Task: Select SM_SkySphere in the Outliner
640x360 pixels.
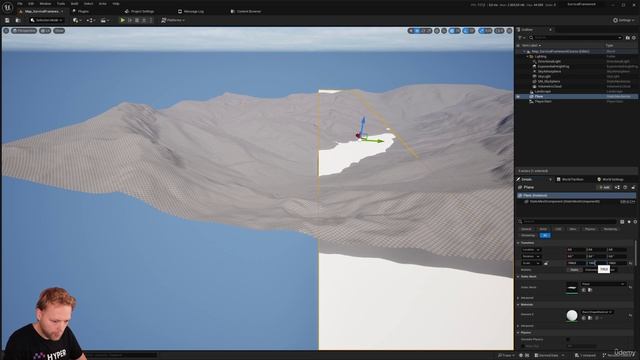Action: 549,81
